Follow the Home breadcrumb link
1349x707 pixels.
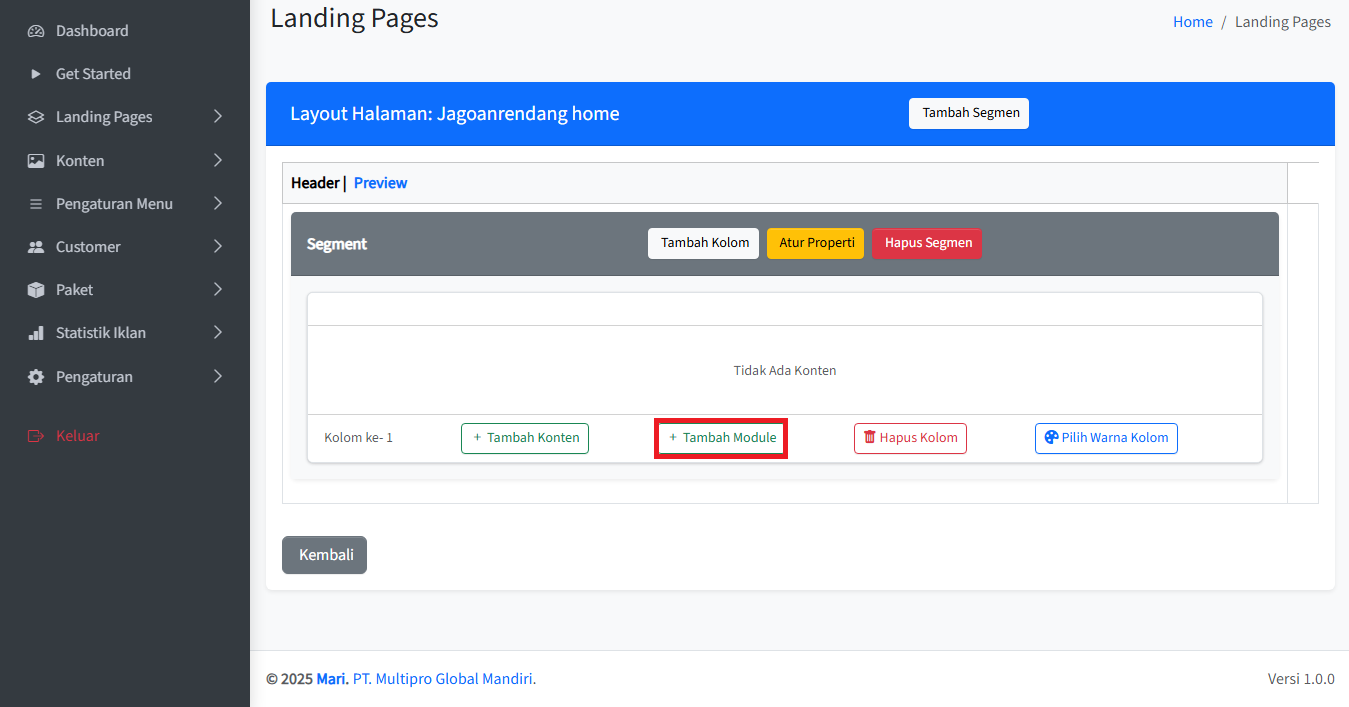point(1192,22)
